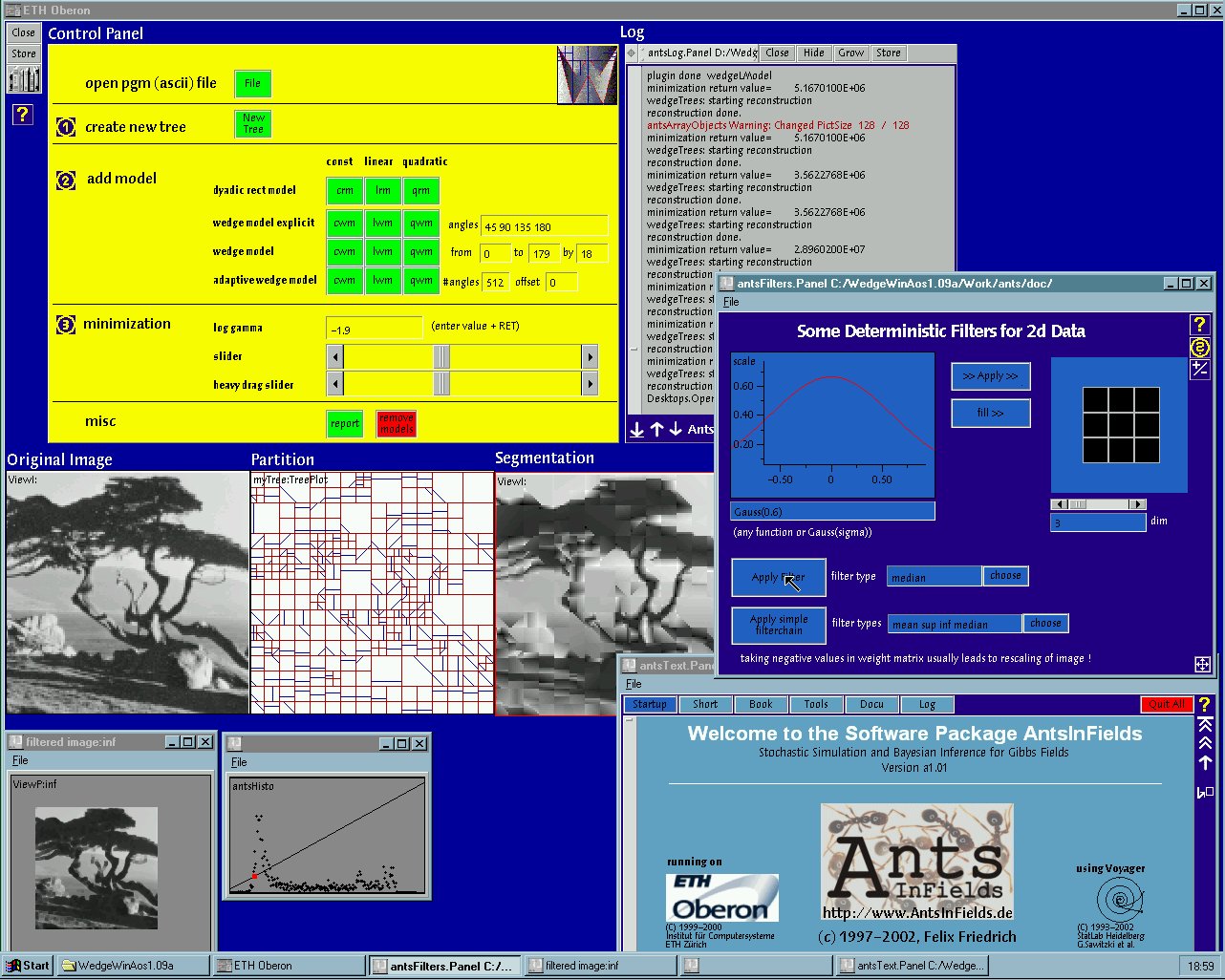This screenshot has height=980, width=1225.
Task: Click the up arrow in Log bottom bar
Action: coord(656,430)
